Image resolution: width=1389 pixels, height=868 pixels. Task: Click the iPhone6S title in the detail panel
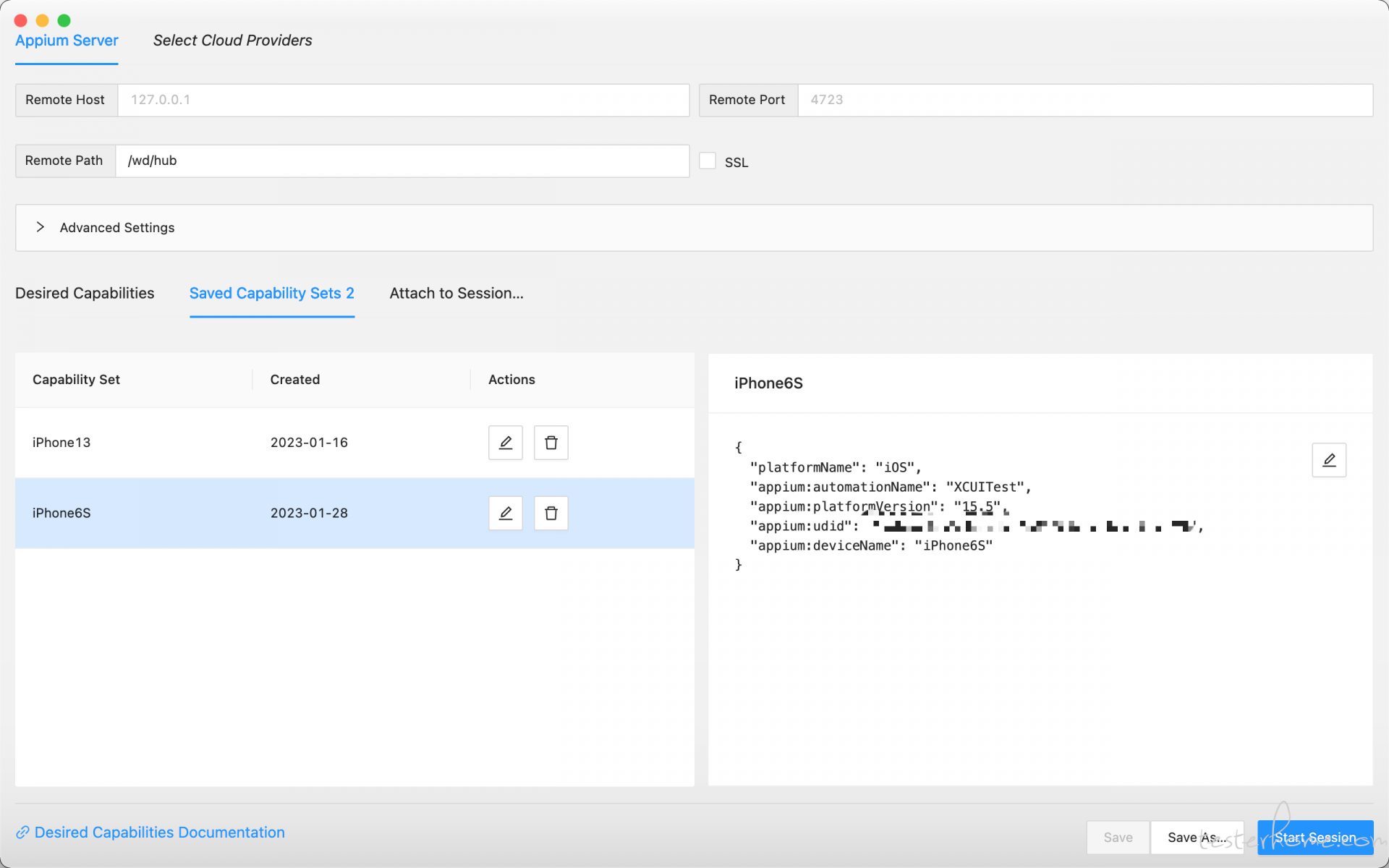pyautogui.click(x=768, y=383)
